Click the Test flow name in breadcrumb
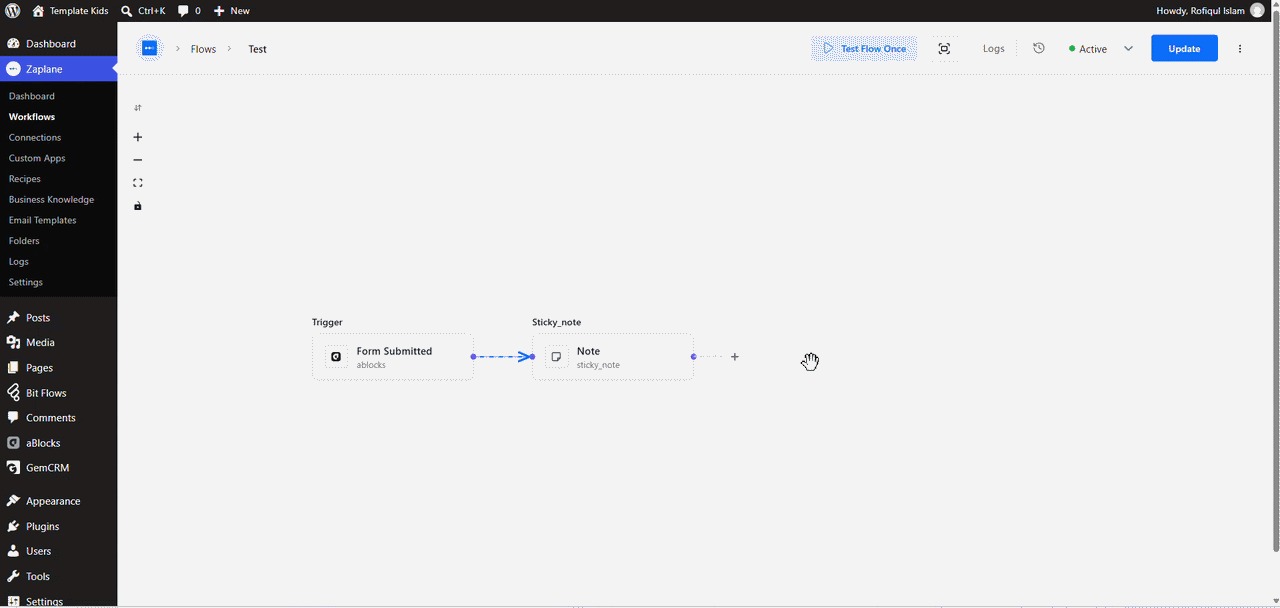The width and height of the screenshot is (1280, 608). (x=257, y=49)
